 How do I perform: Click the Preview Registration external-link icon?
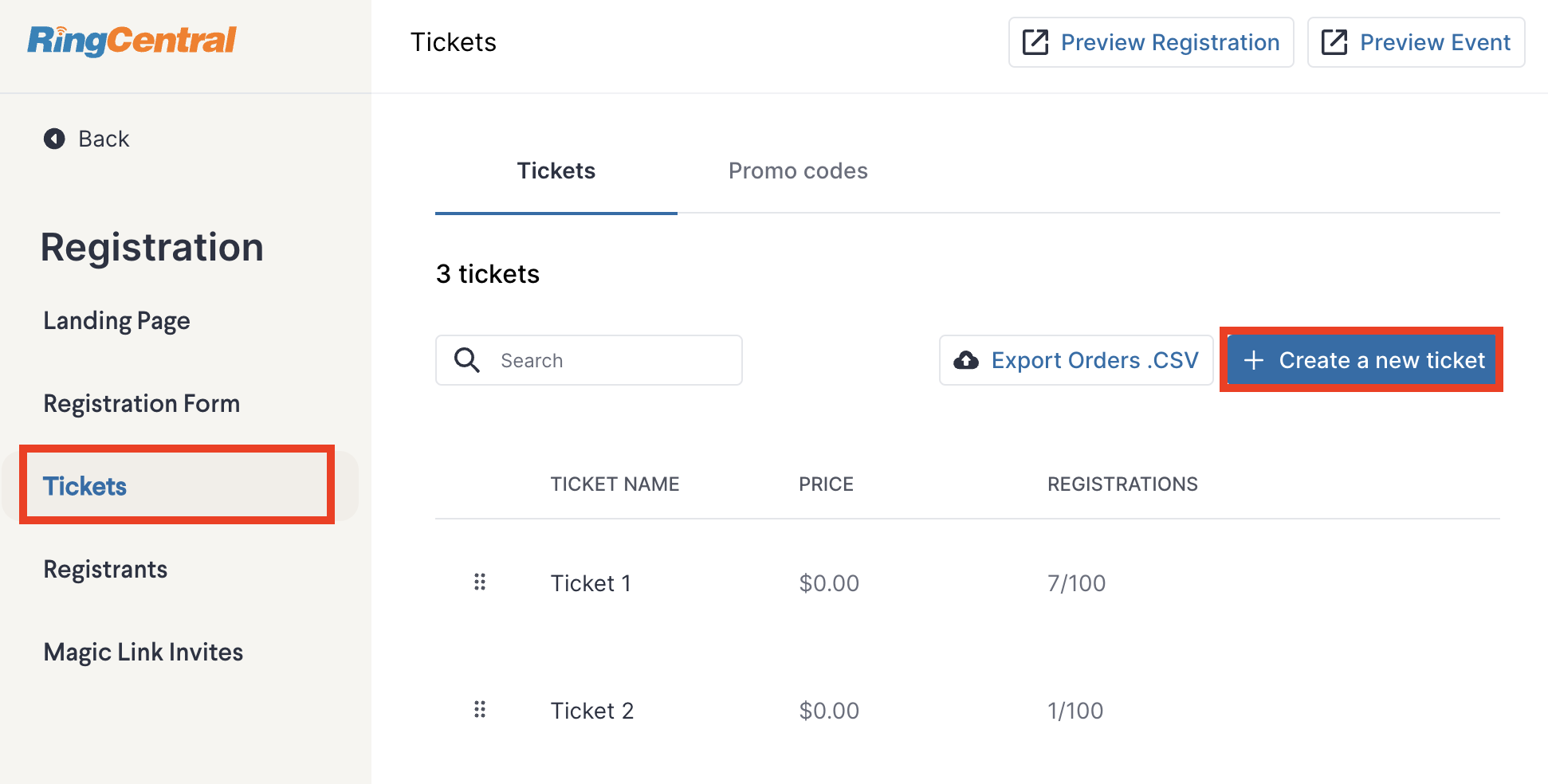pyautogui.click(x=1035, y=42)
